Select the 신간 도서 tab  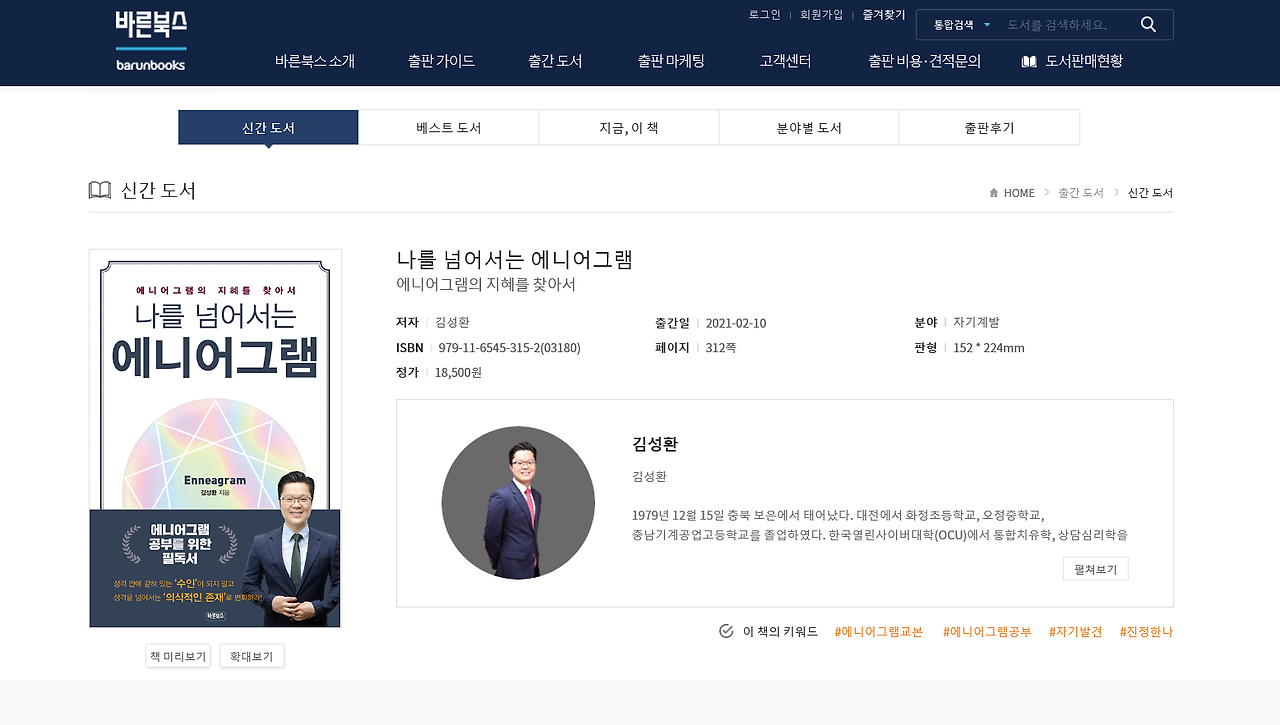coord(268,128)
